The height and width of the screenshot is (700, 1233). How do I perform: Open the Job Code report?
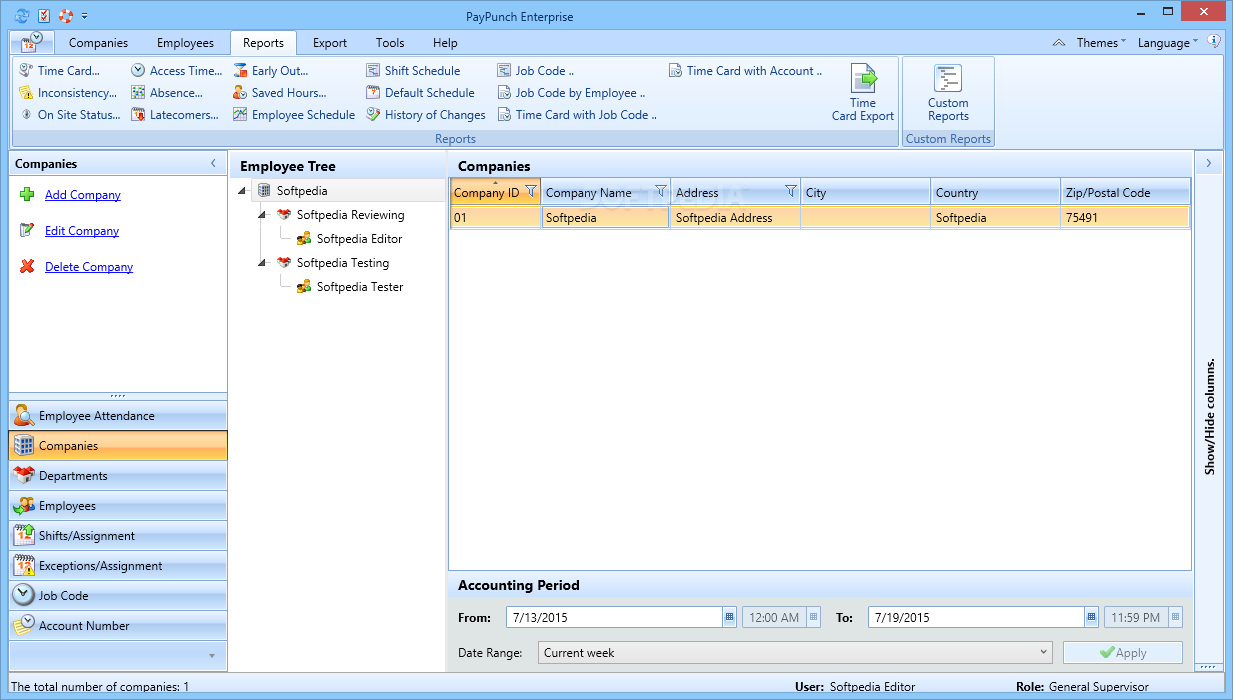point(536,71)
